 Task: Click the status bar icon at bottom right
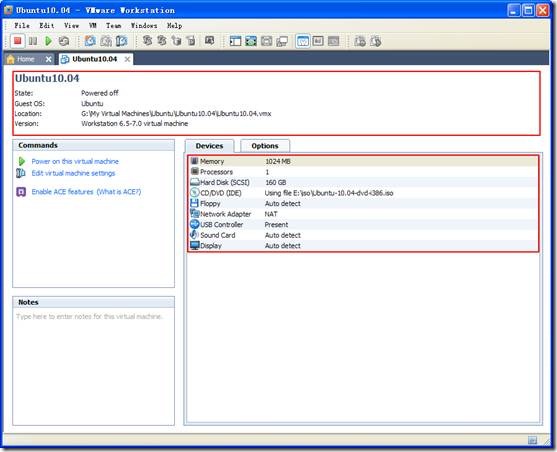(532, 440)
